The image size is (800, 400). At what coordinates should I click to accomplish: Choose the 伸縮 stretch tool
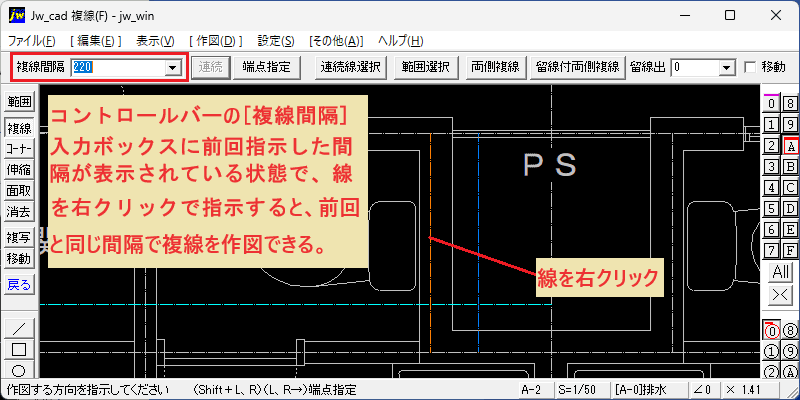pos(19,170)
